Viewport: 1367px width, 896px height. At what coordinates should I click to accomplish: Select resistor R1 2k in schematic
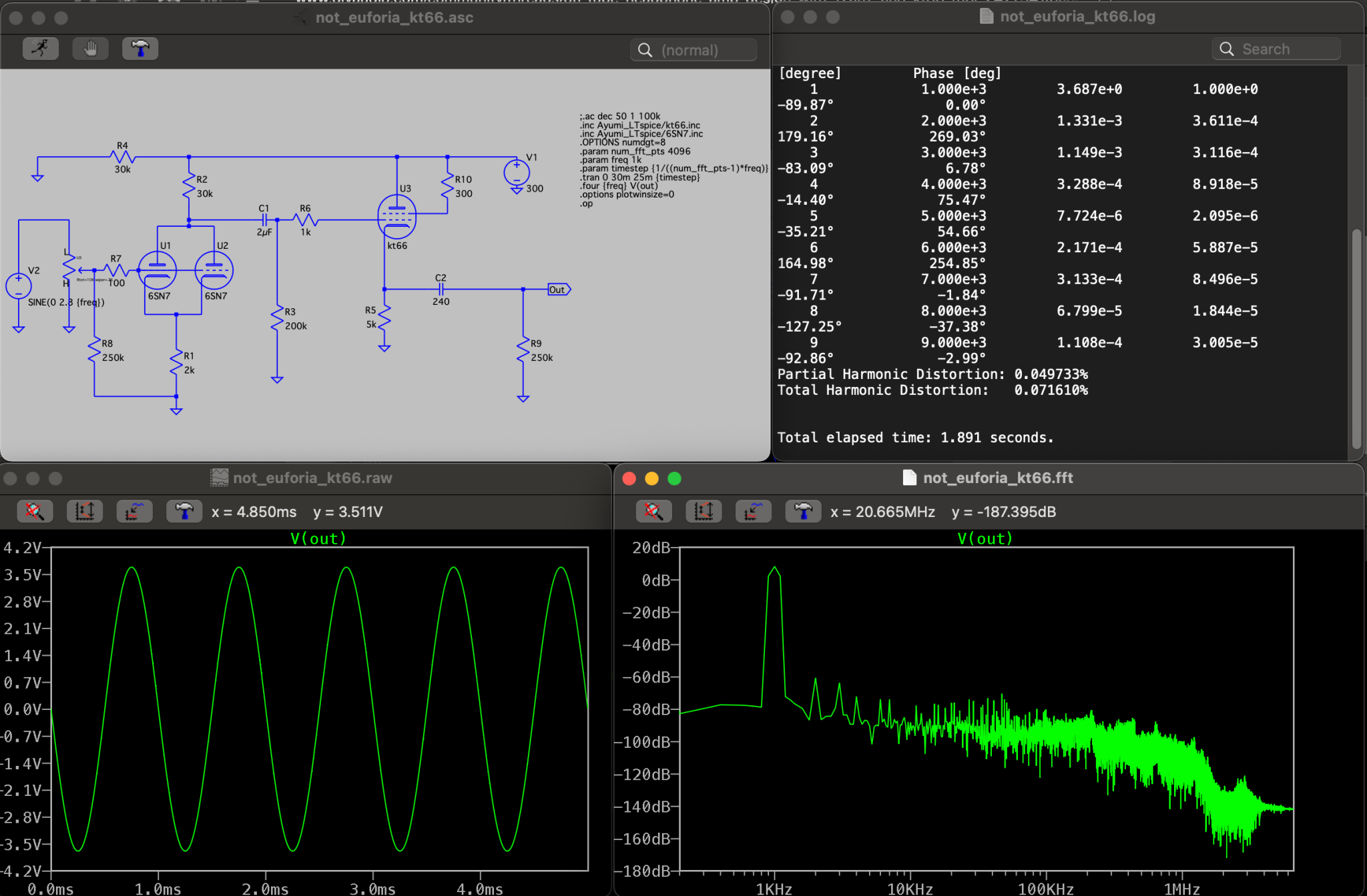click(176, 363)
